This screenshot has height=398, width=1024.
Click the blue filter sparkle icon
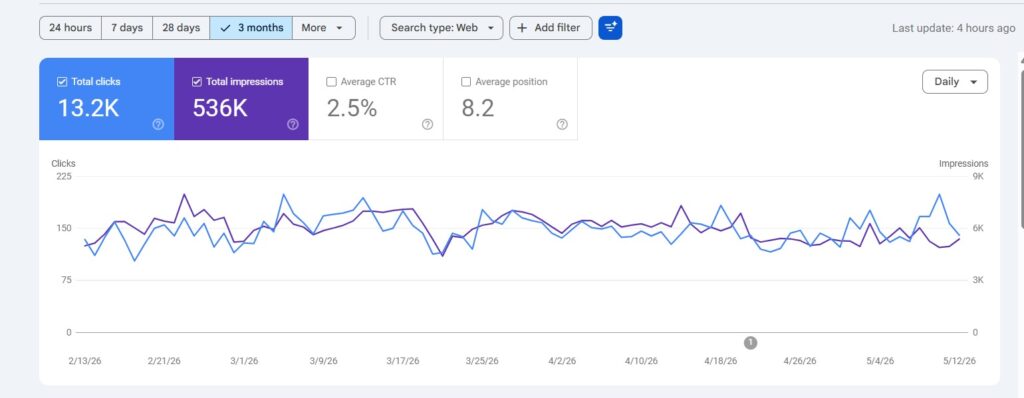tap(610, 28)
